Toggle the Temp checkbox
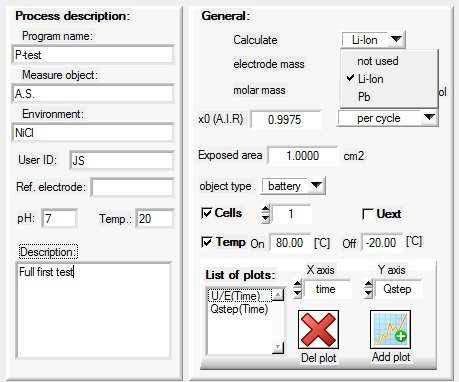The height and width of the screenshot is (382, 459). click(x=206, y=242)
